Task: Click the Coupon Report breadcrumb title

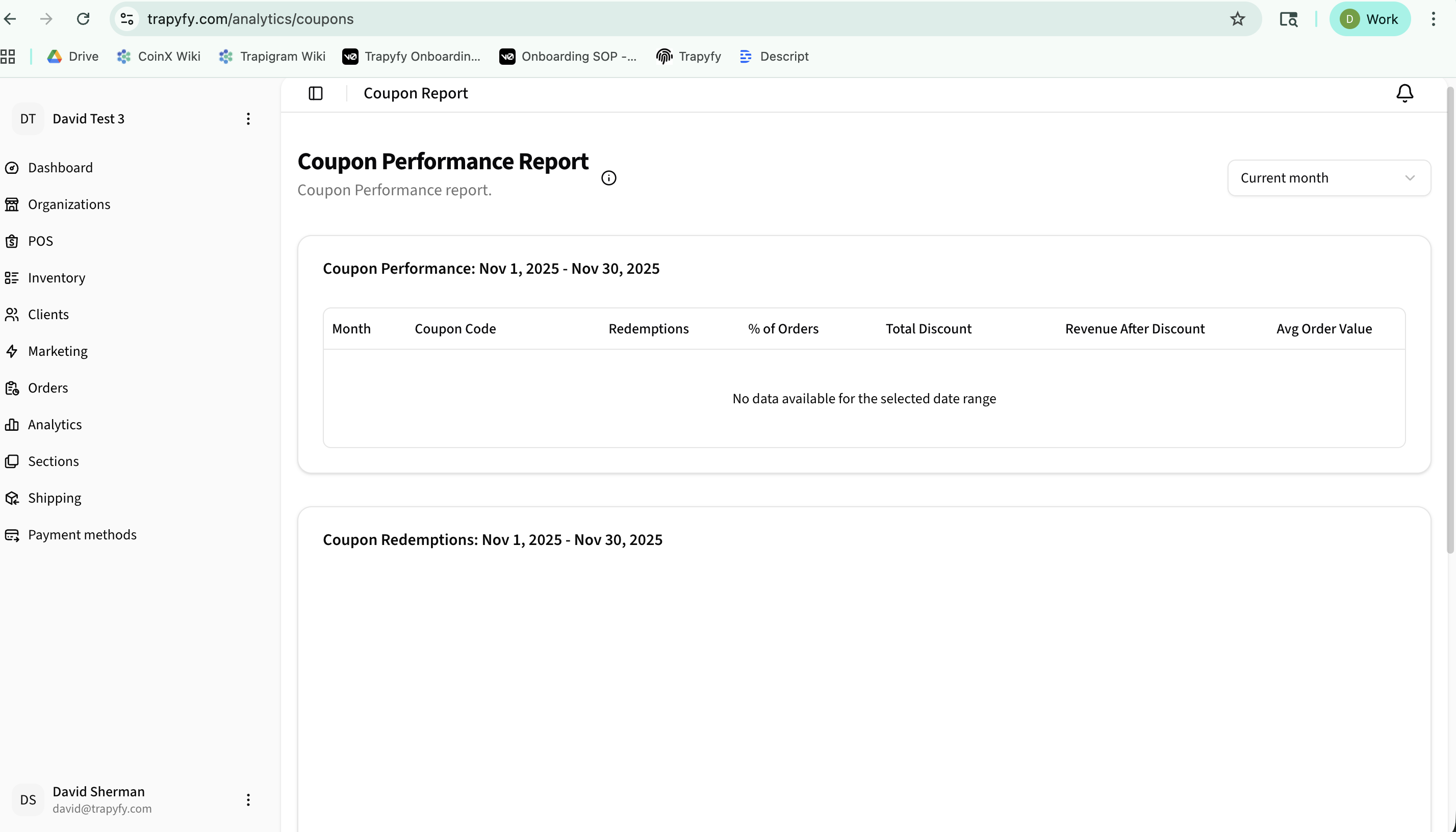Action: pos(416,93)
